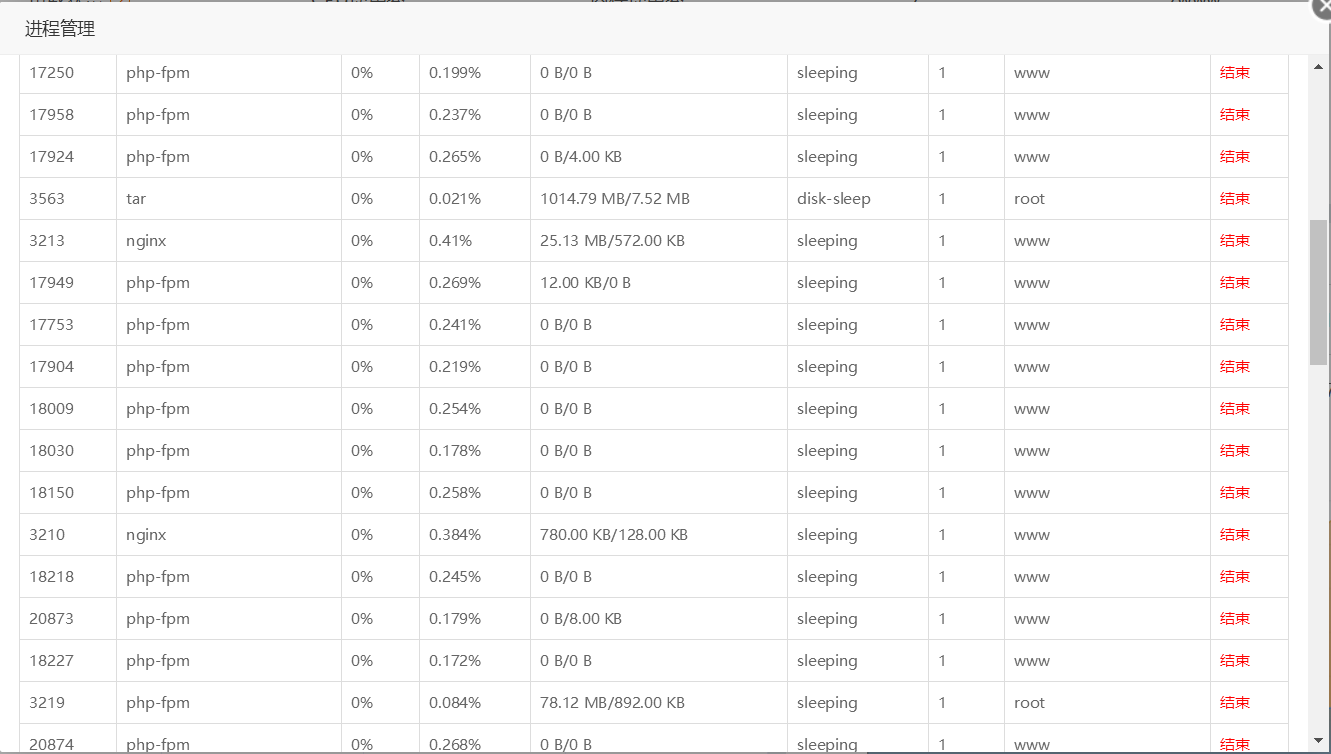The width and height of the screenshot is (1331, 754).
Task: Click 结束 for tar process 3563
Action: coord(1235,199)
